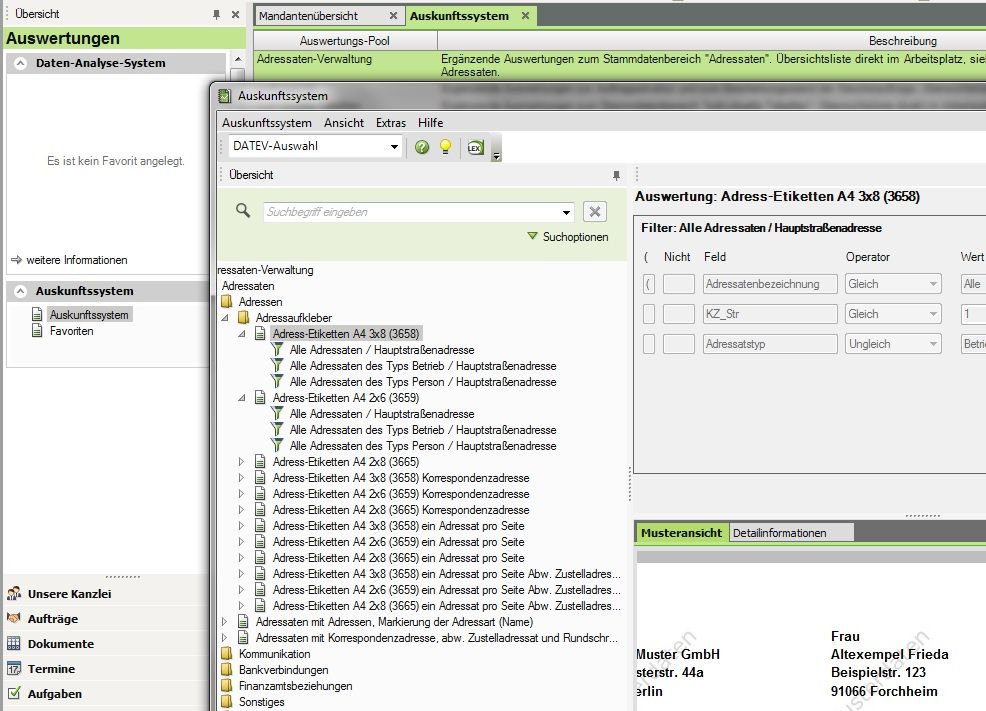The height and width of the screenshot is (711, 986).
Task: Toggle bracket box for Adressatstyp row
Action: point(648,344)
